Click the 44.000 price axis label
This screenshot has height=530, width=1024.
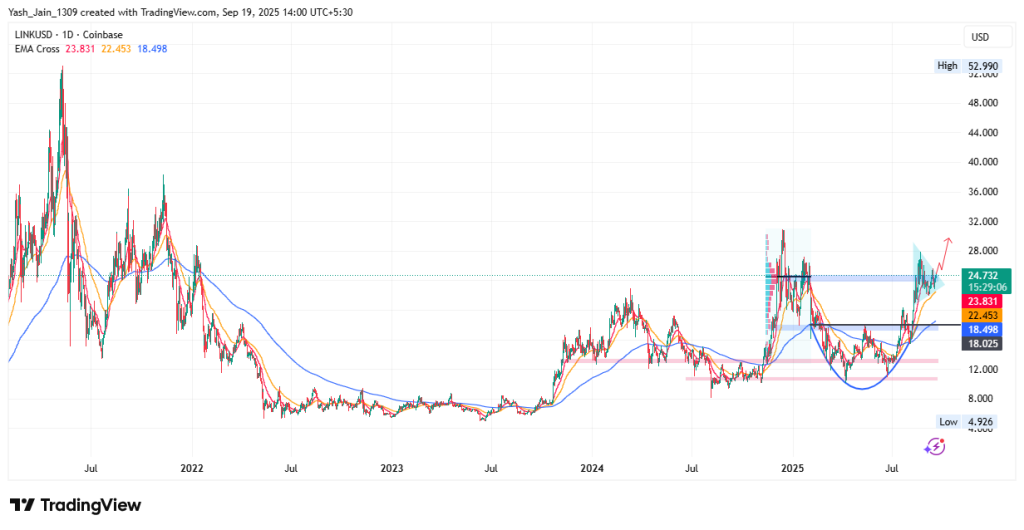click(x=982, y=132)
